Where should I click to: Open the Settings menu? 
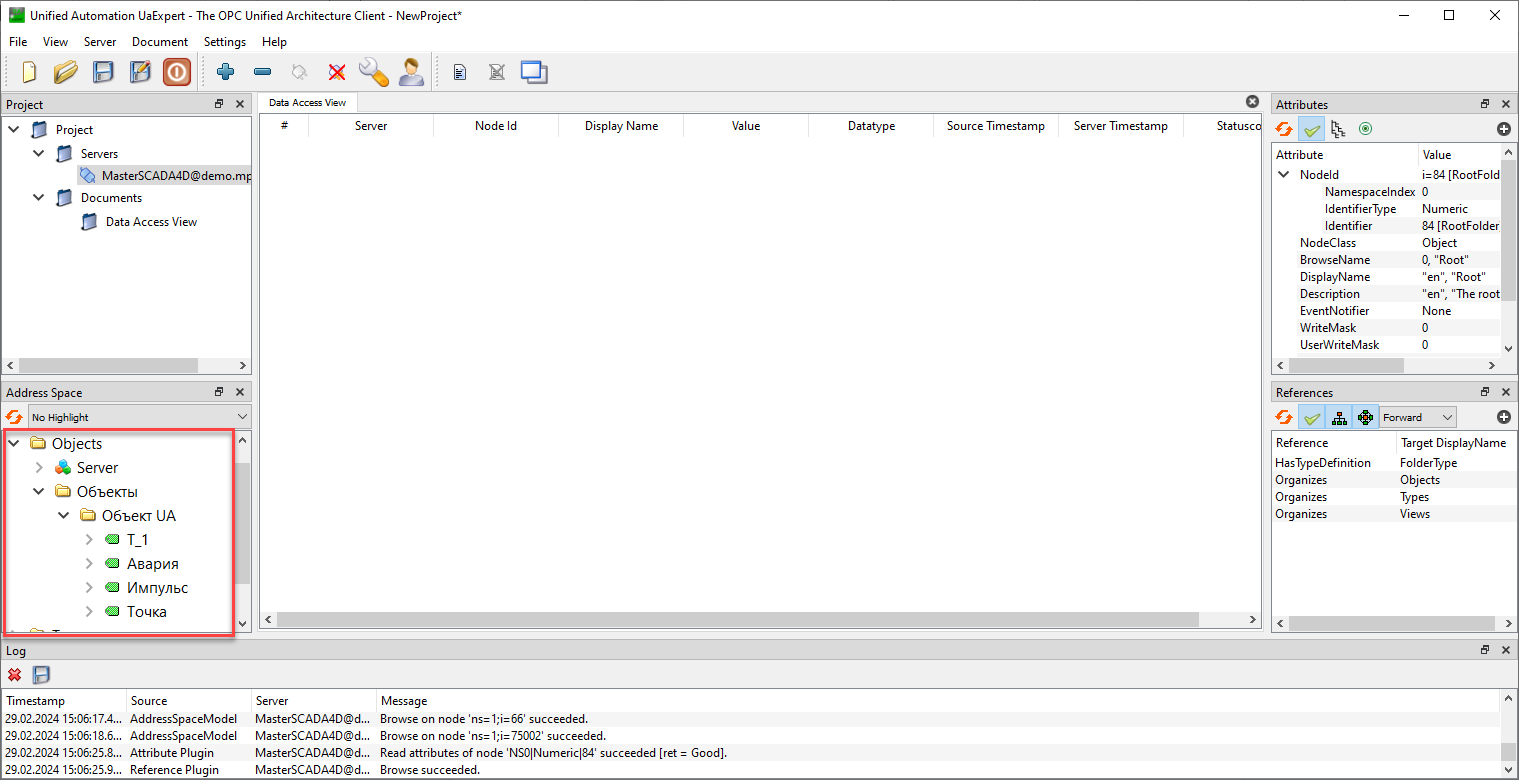224,42
